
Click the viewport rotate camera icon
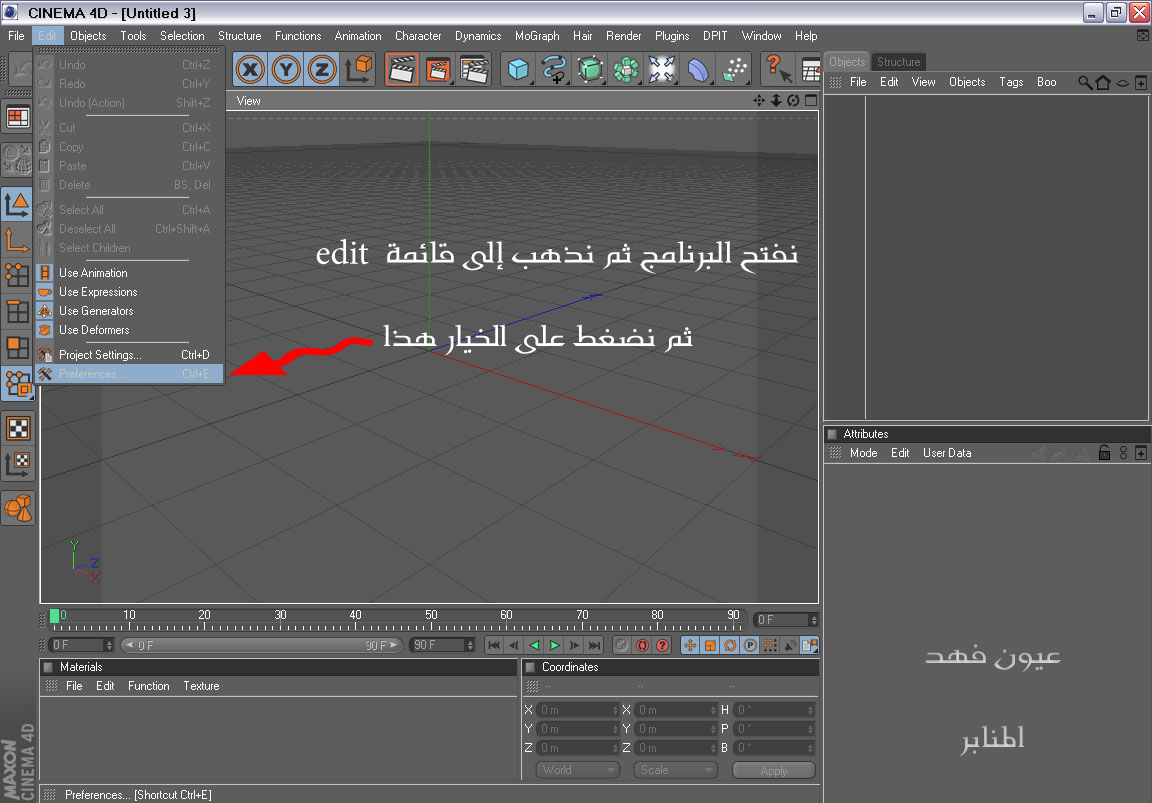point(793,101)
